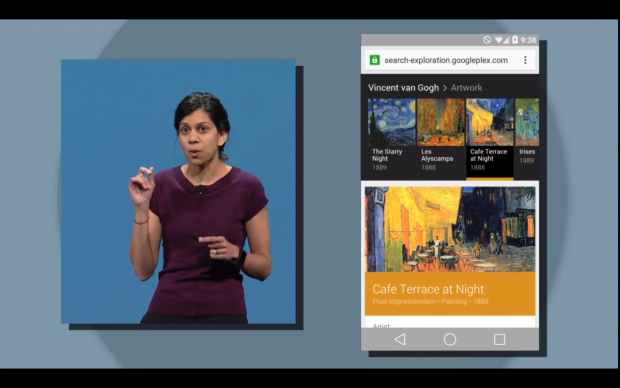Click the Post-Impressionism • Painting • 1888 subtitle

tap(430, 301)
